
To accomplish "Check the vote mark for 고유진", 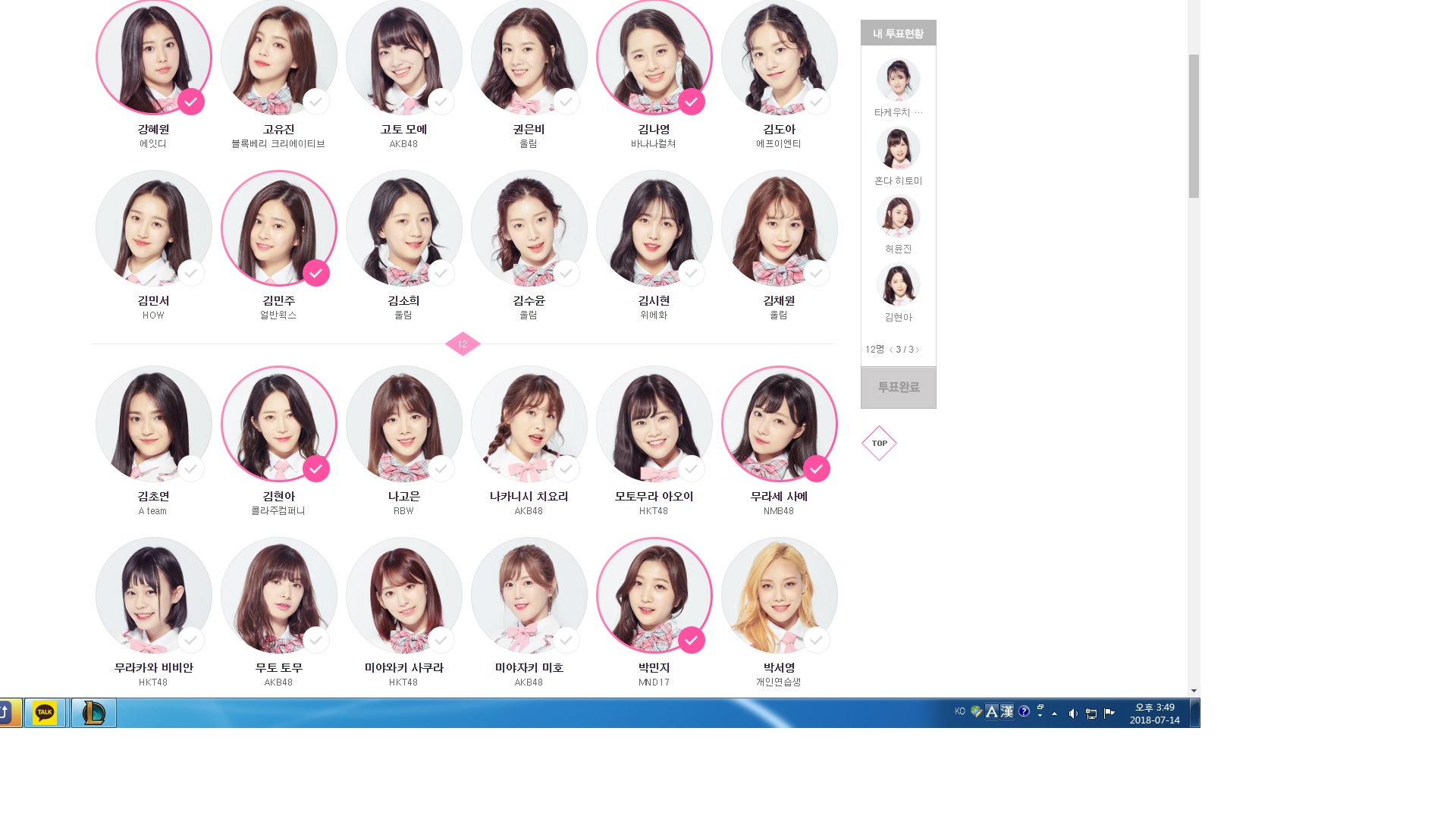I will 315,102.
